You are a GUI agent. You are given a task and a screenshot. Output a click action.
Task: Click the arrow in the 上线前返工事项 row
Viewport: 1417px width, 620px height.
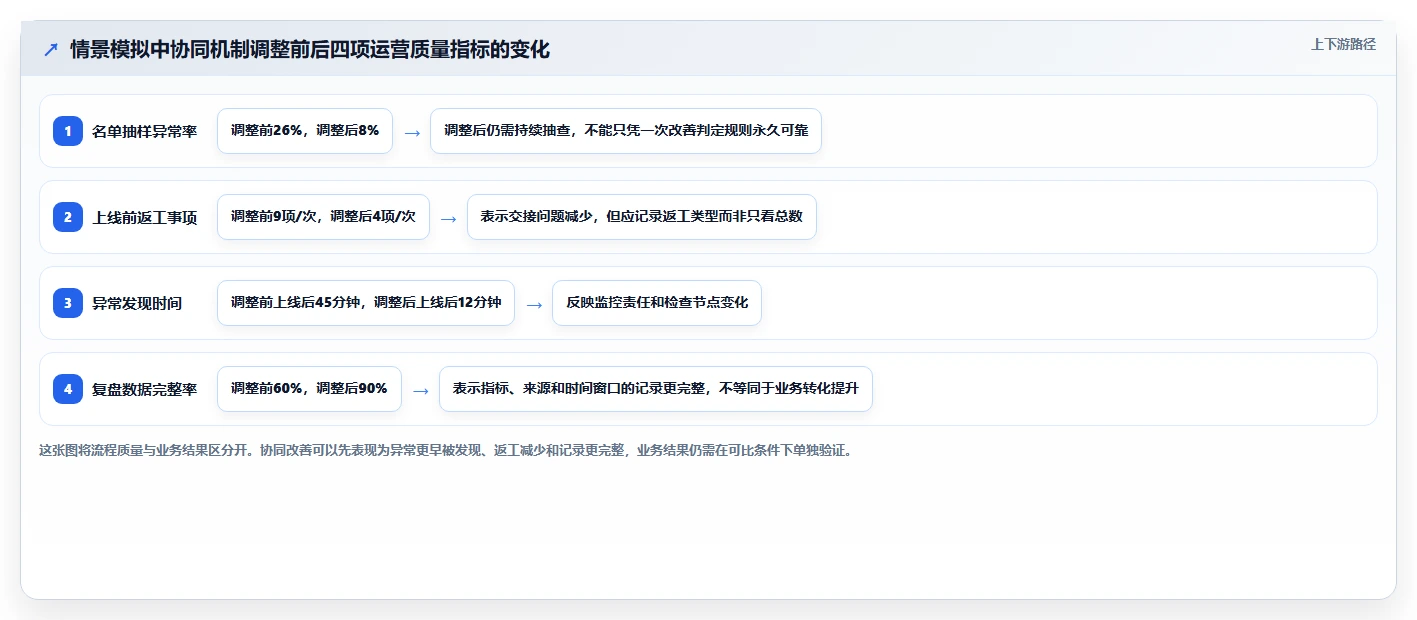[449, 218]
